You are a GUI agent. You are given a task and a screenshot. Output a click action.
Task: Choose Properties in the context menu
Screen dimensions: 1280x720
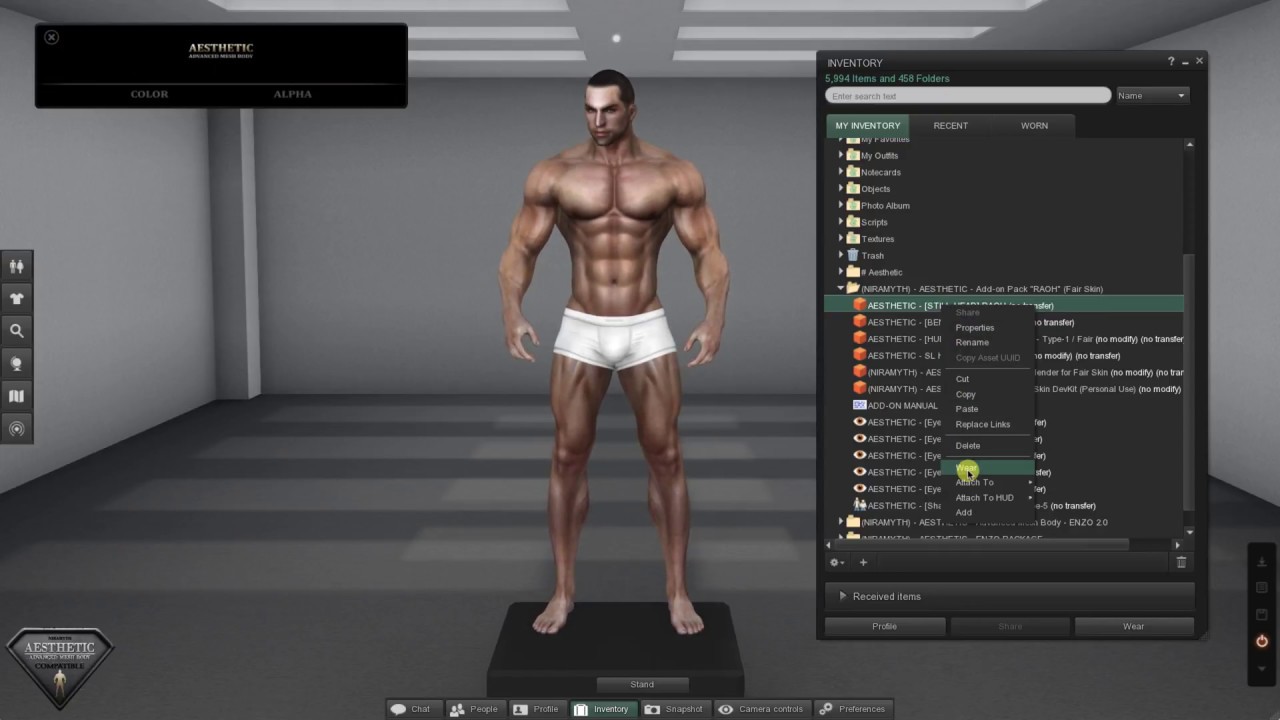click(x=975, y=328)
